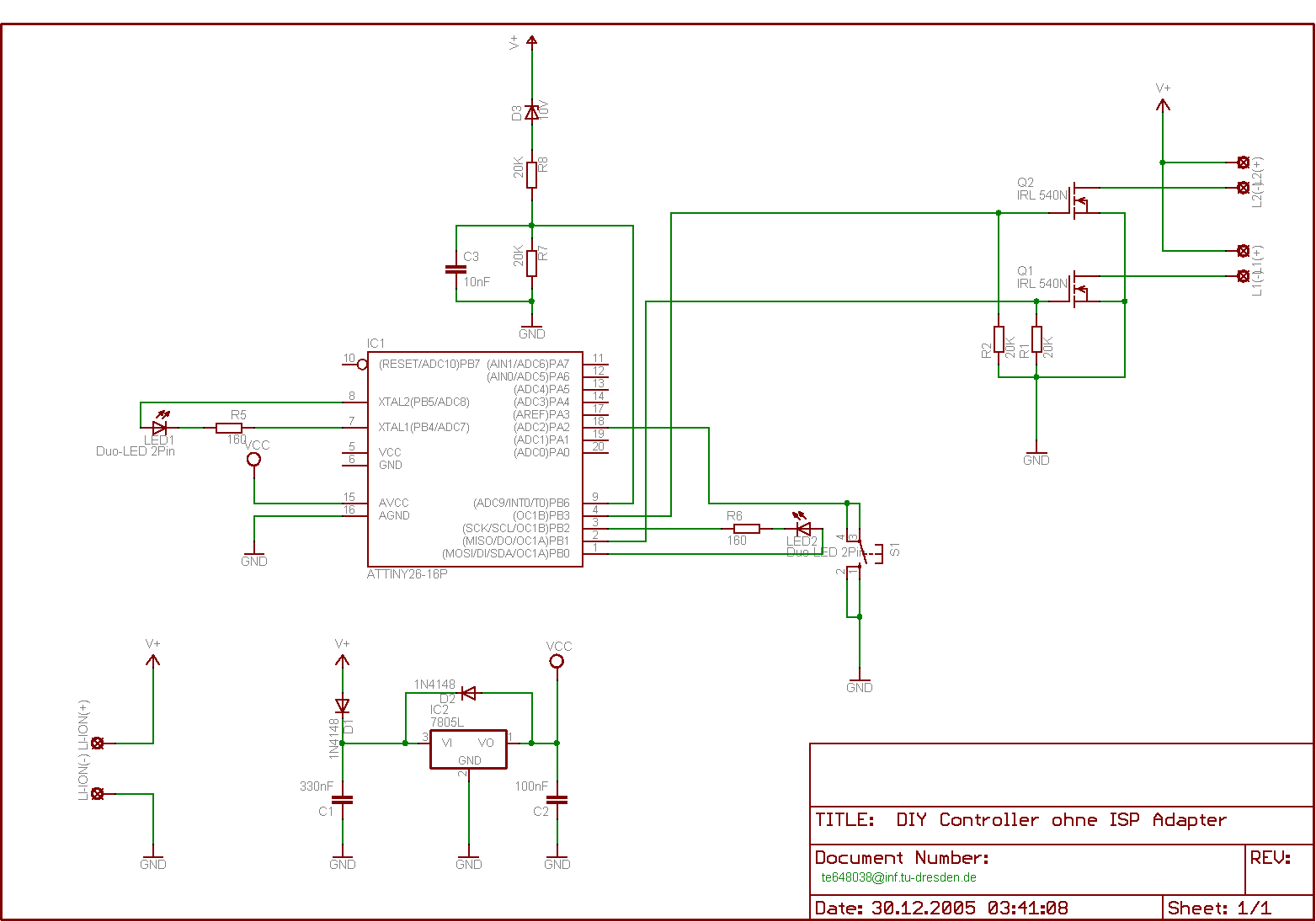Select the R6 160 ohm resistor
The image size is (1316, 922).
point(747,529)
